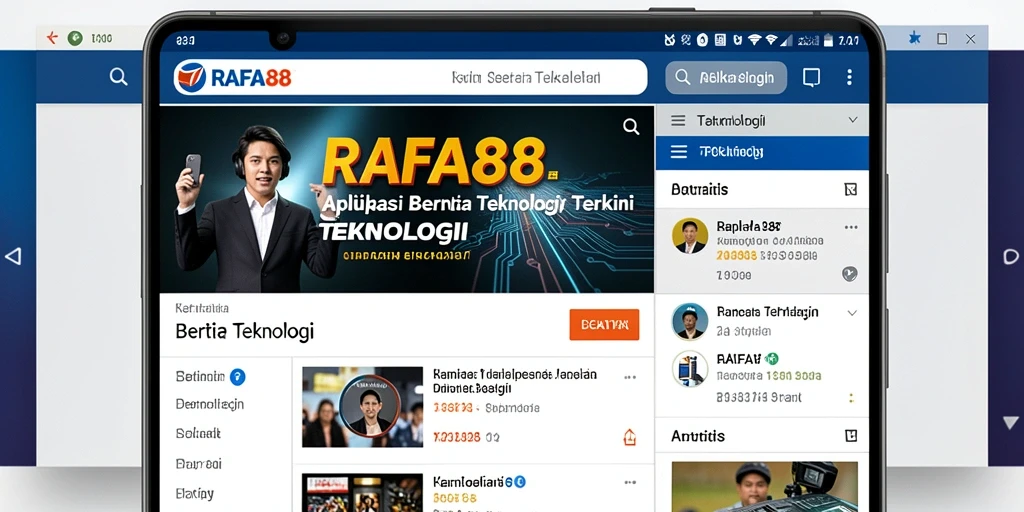Image resolution: width=1024 pixels, height=512 pixels.
Task: Expand the Rancata Tehrdagjn chevron
Action: coord(852,313)
